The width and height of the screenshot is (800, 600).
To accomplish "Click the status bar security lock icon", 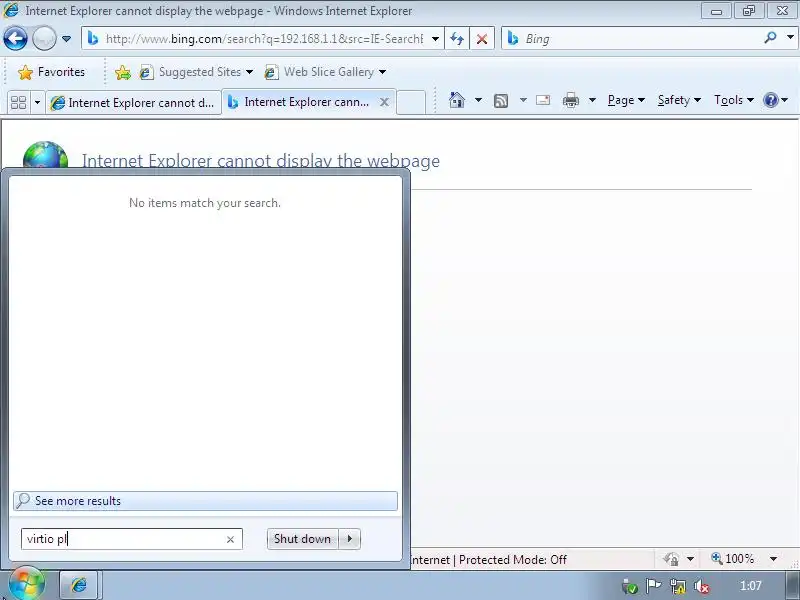I will pyautogui.click(x=671, y=559).
